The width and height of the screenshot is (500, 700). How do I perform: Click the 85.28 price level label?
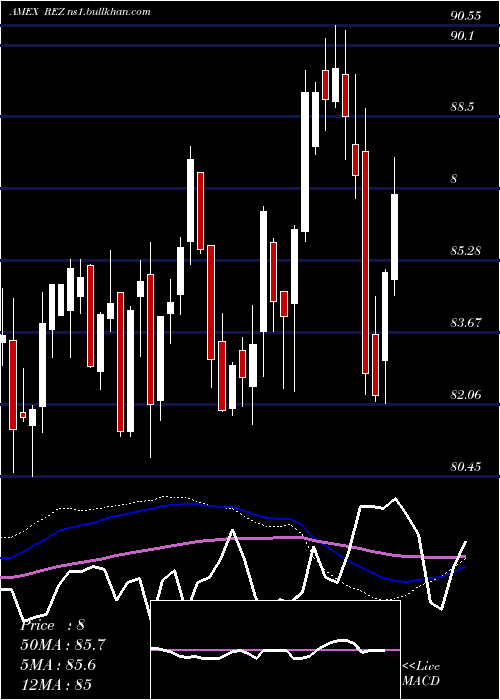[x=466, y=251]
